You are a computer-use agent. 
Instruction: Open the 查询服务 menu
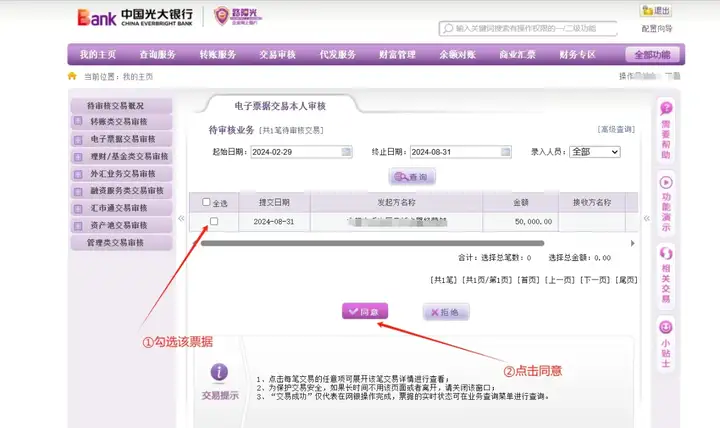(158, 55)
